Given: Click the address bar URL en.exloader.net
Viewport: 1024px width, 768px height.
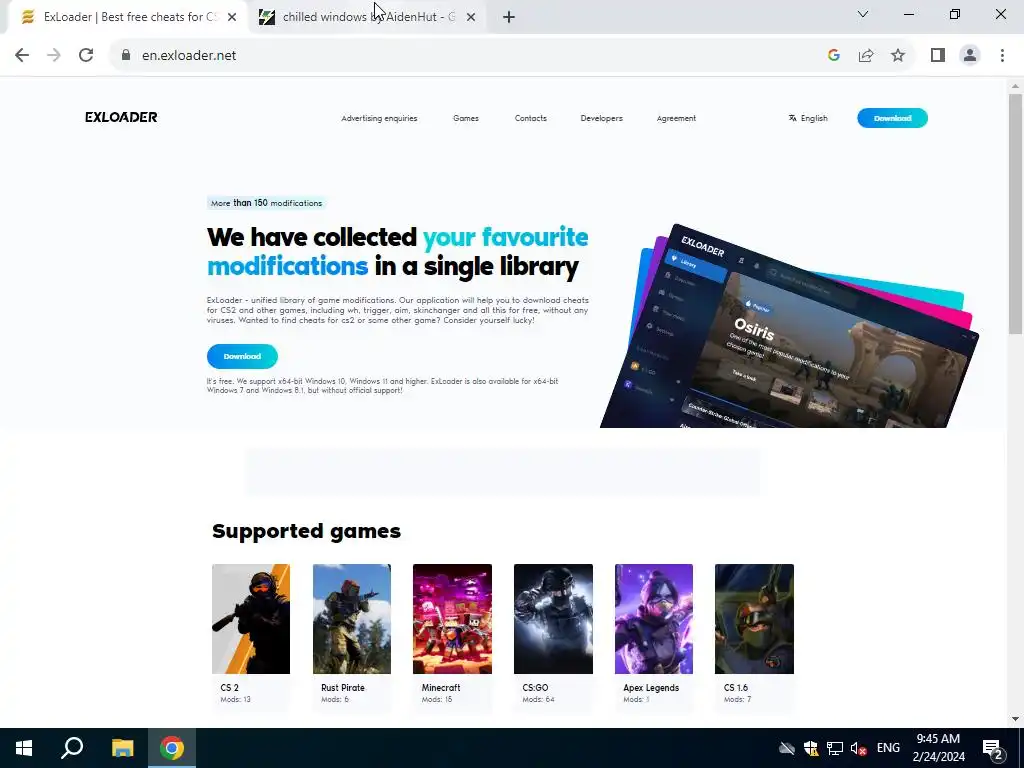Looking at the screenshot, I should [x=189, y=56].
